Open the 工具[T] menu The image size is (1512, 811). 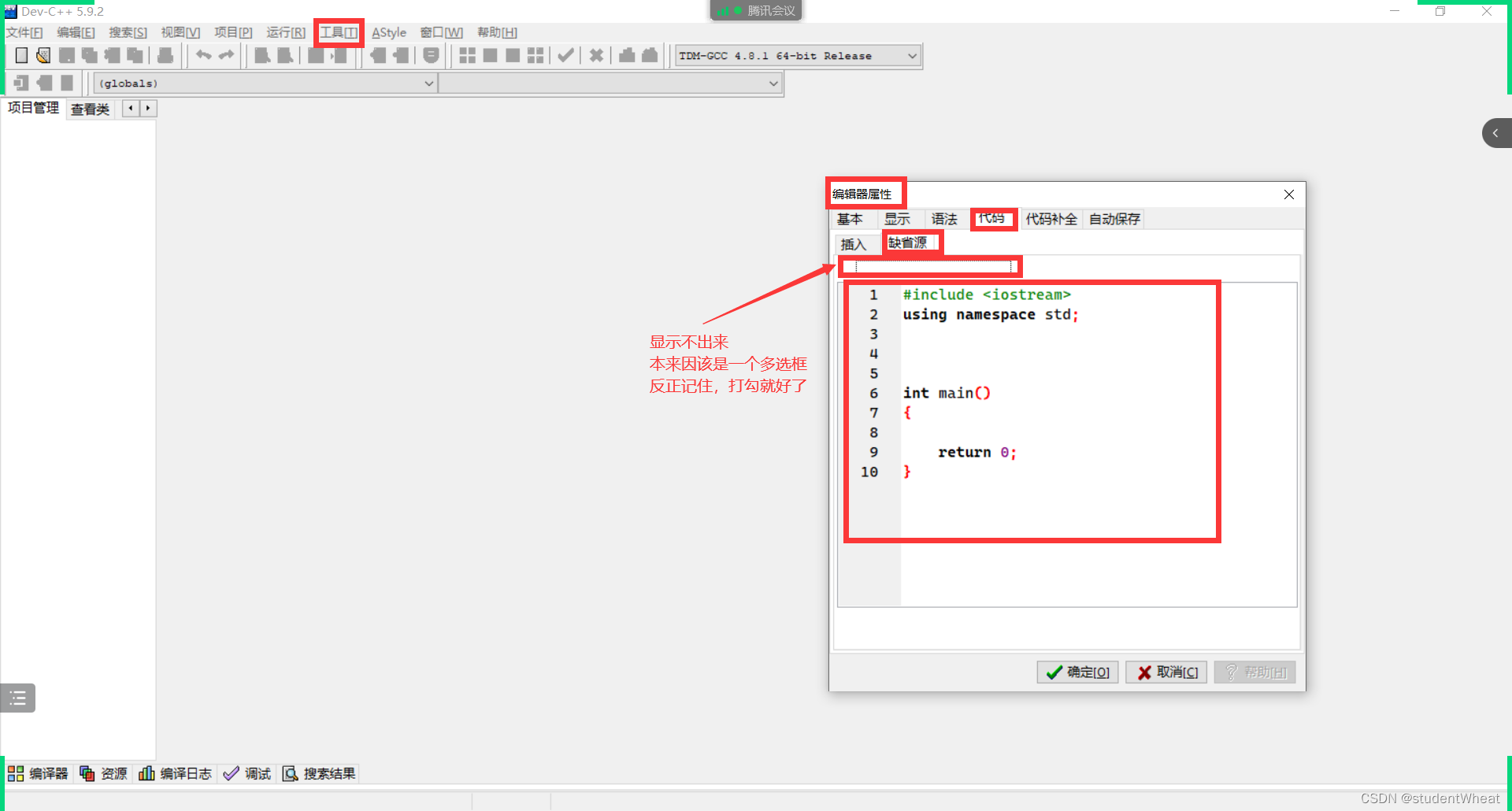[x=339, y=32]
